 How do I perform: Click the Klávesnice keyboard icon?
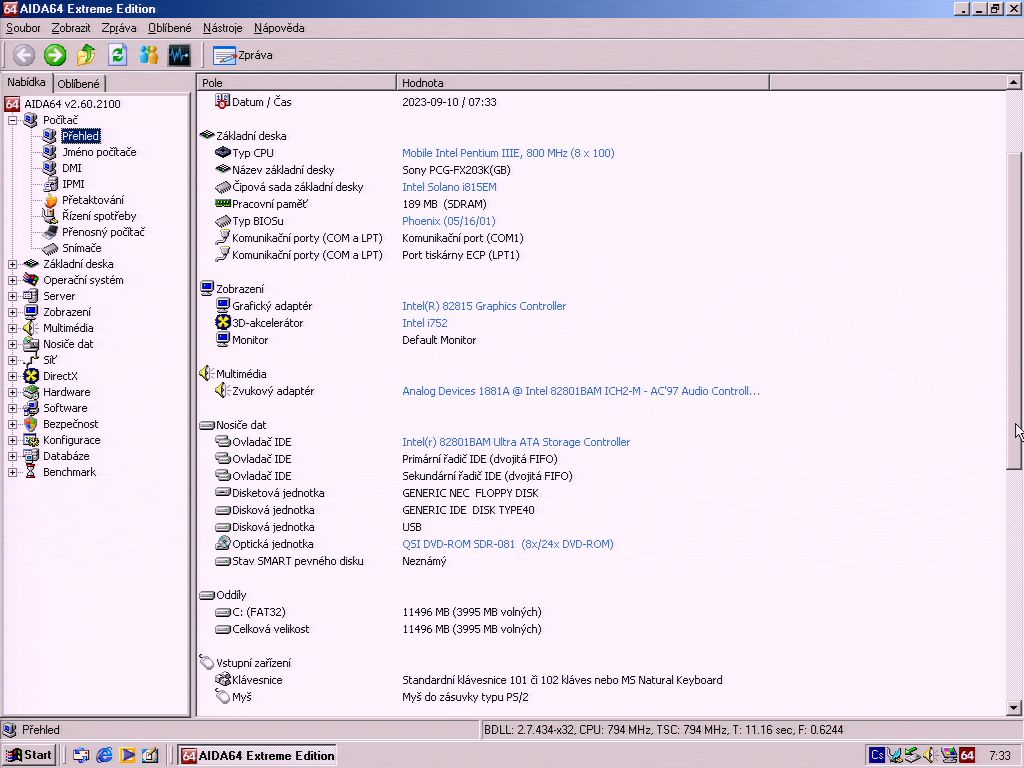[223, 680]
